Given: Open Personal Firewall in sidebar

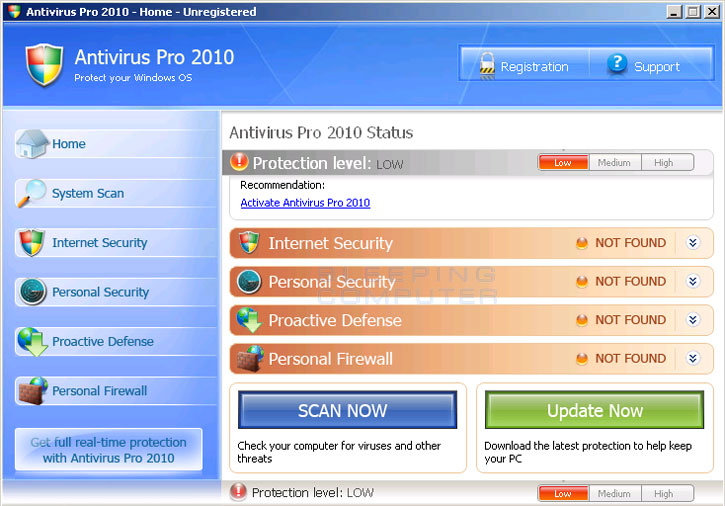Looking at the screenshot, I should (x=116, y=391).
